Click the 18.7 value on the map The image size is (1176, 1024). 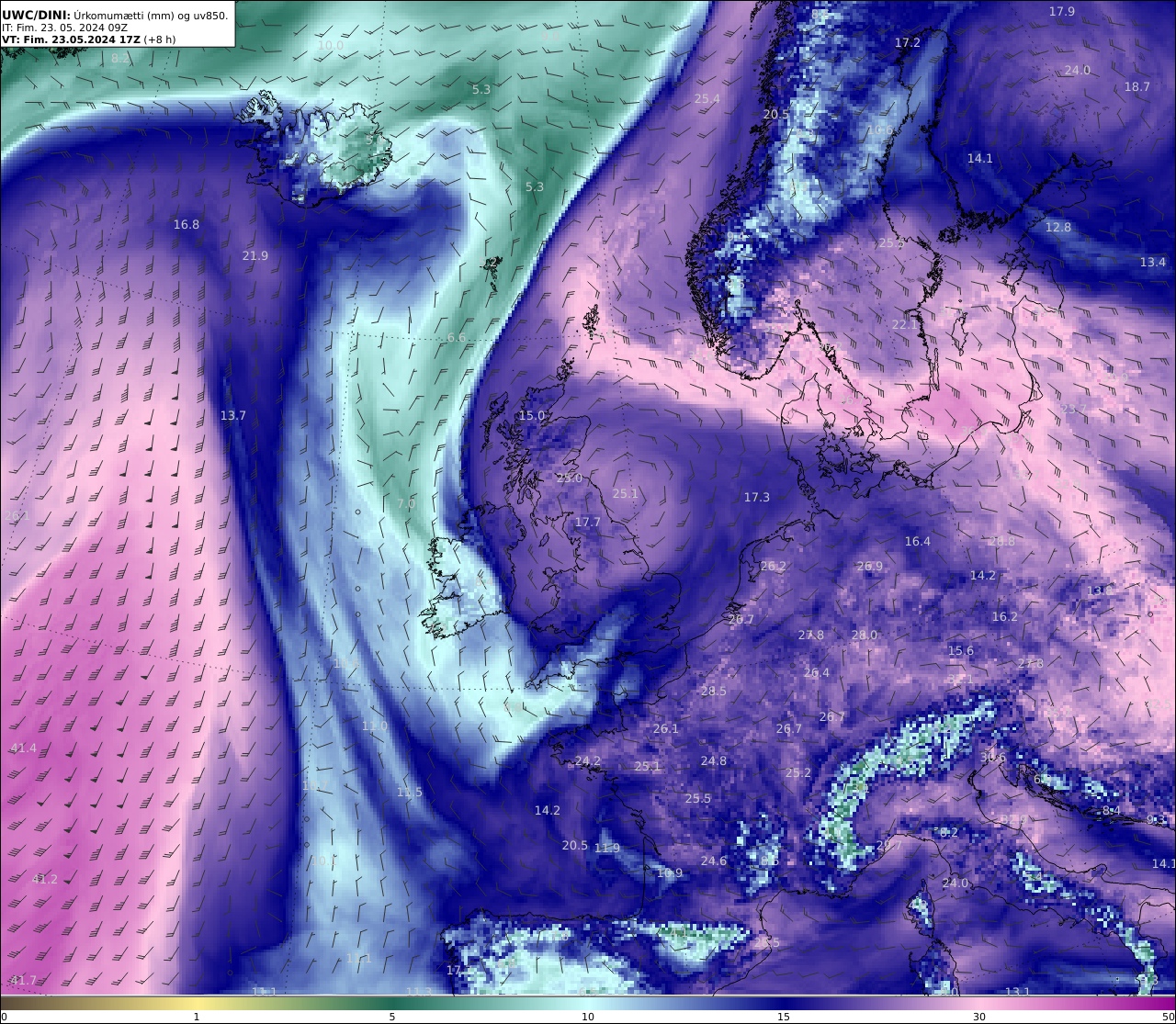(1137, 86)
